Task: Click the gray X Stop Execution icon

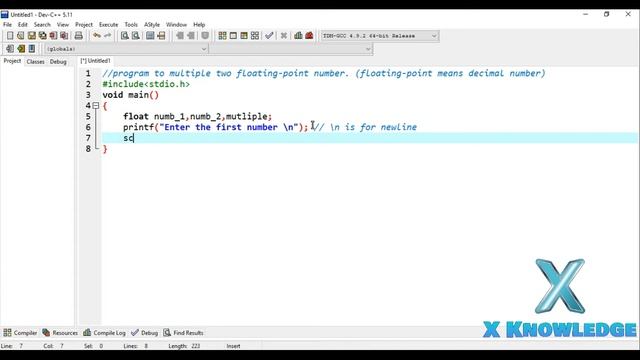Action: (284, 36)
